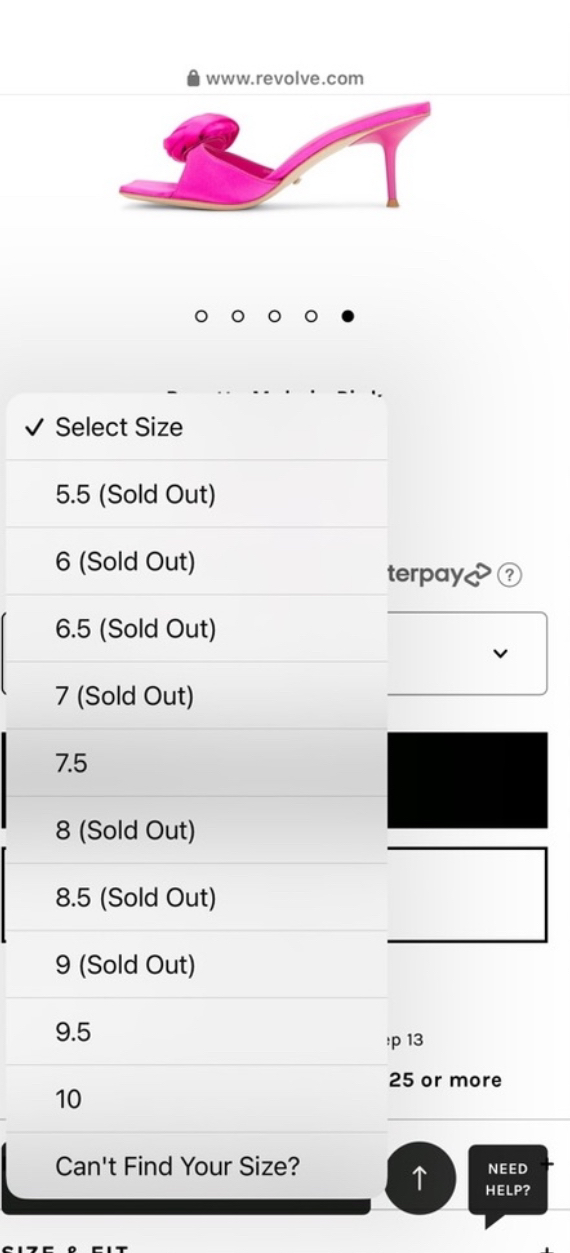Tap the lock icon beside www.revolve.com
This screenshot has width=570, height=1253.
[x=194, y=78]
